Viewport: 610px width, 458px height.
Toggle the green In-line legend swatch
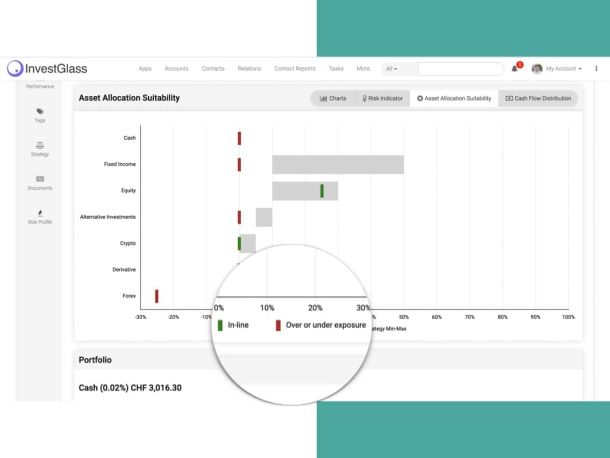point(220,325)
